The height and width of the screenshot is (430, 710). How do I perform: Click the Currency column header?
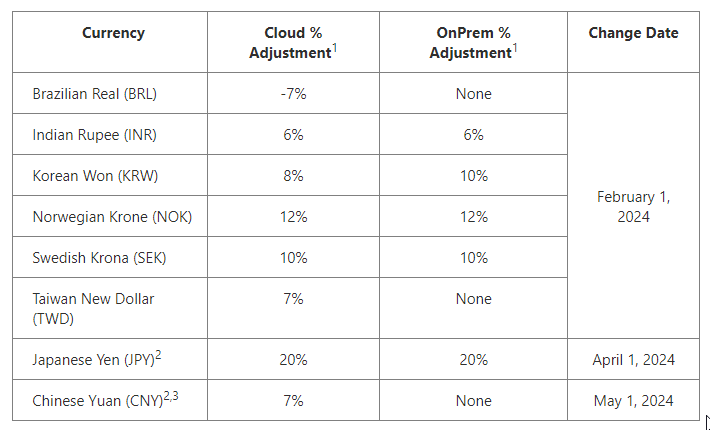pos(113,33)
